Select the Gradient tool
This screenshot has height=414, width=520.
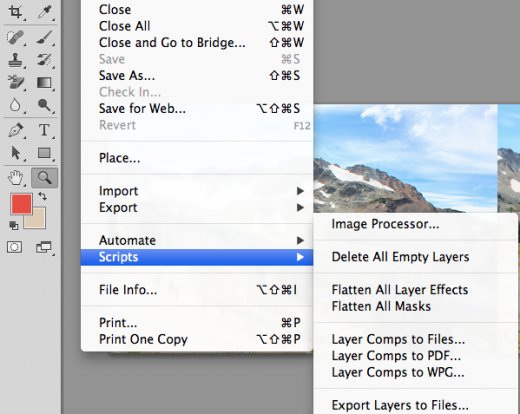click(x=45, y=83)
